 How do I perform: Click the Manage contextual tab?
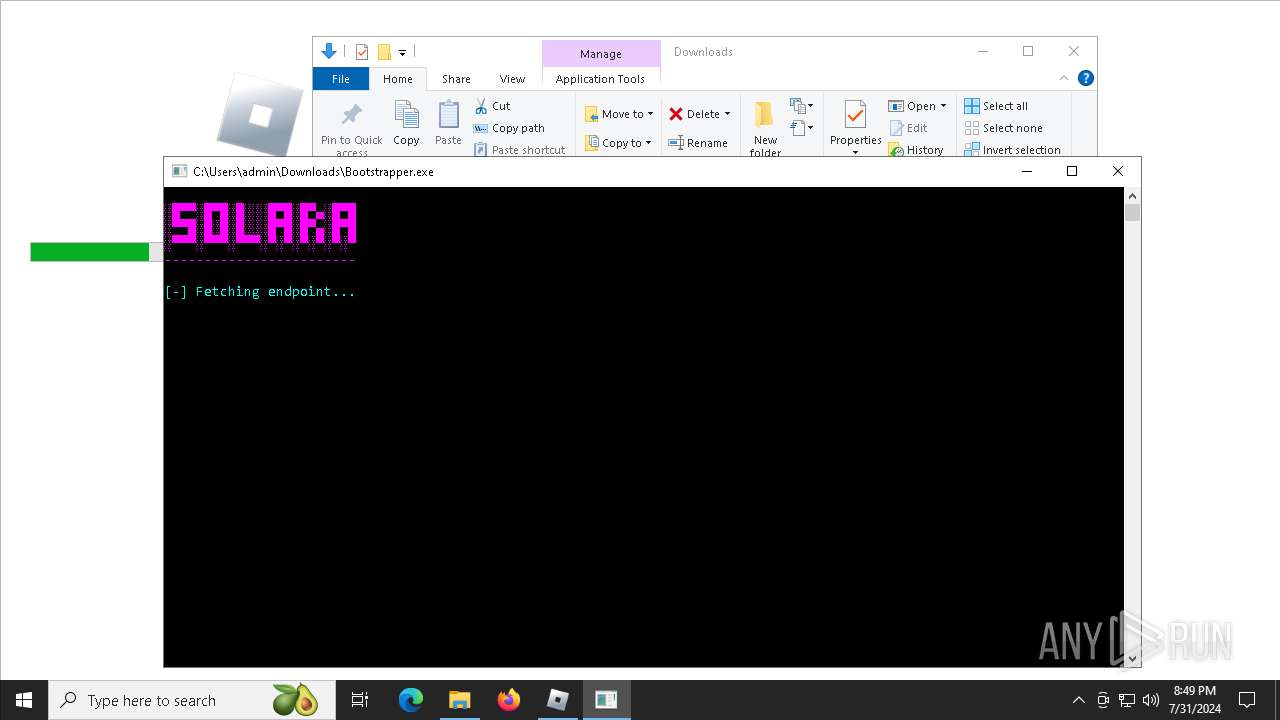point(601,54)
